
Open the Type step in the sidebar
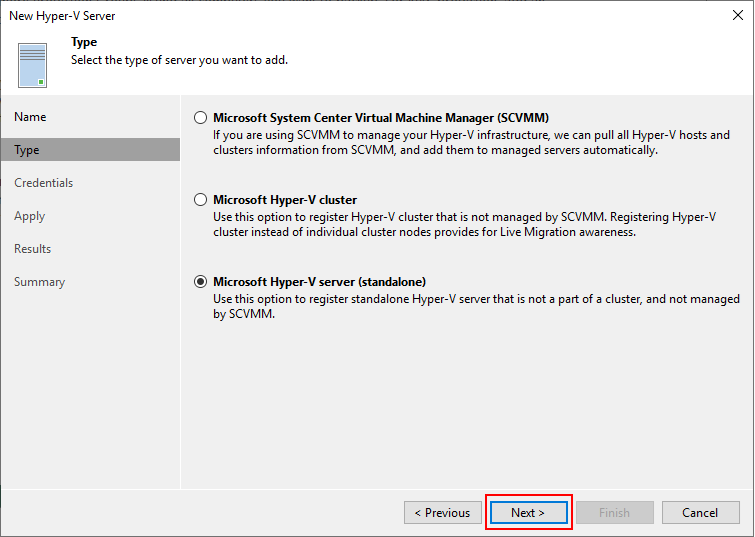click(x=91, y=150)
